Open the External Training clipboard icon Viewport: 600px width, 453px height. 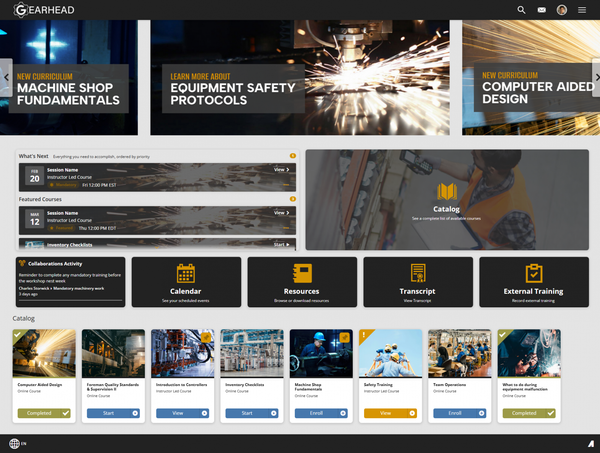coord(534,273)
